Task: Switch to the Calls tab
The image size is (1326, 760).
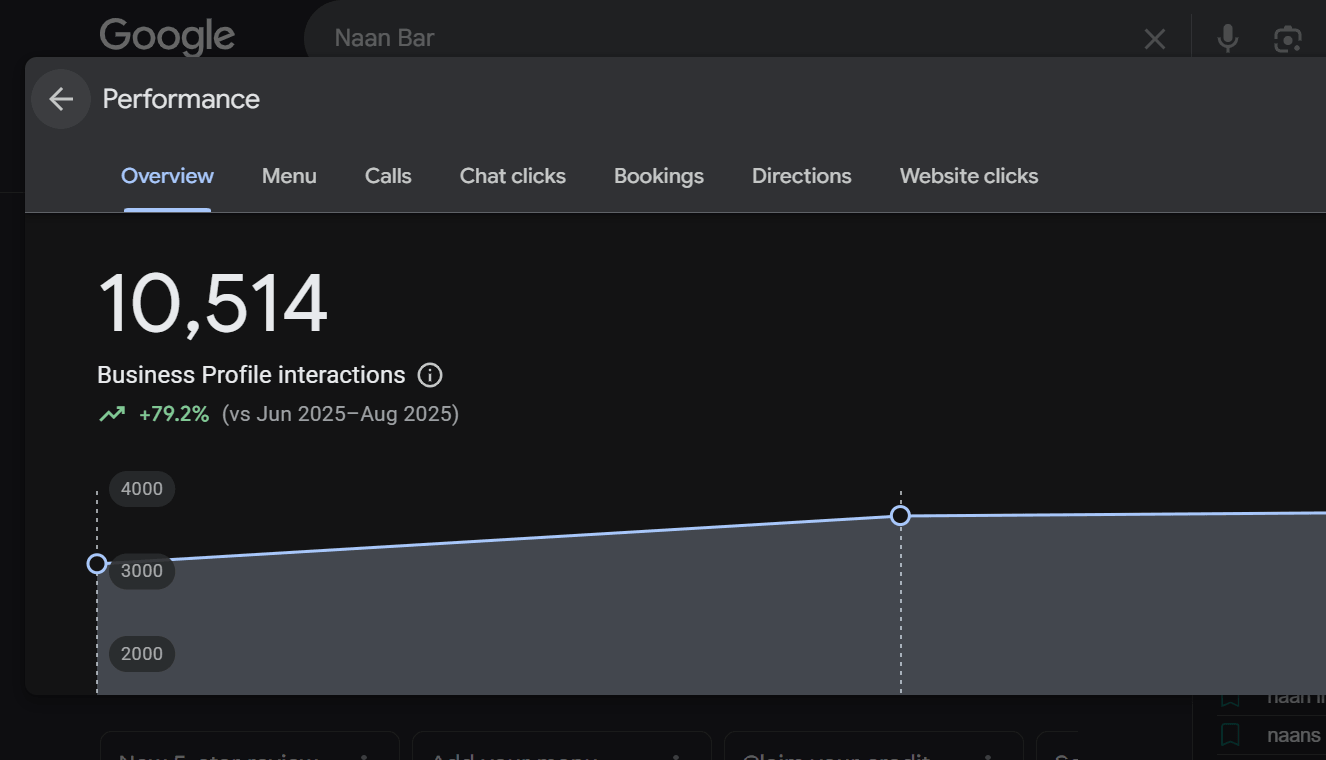Action: tap(388, 176)
